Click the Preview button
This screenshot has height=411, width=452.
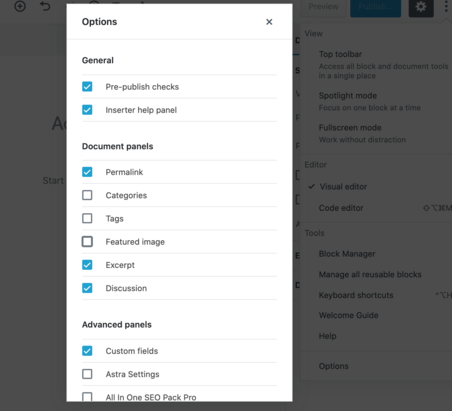(323, 7)
